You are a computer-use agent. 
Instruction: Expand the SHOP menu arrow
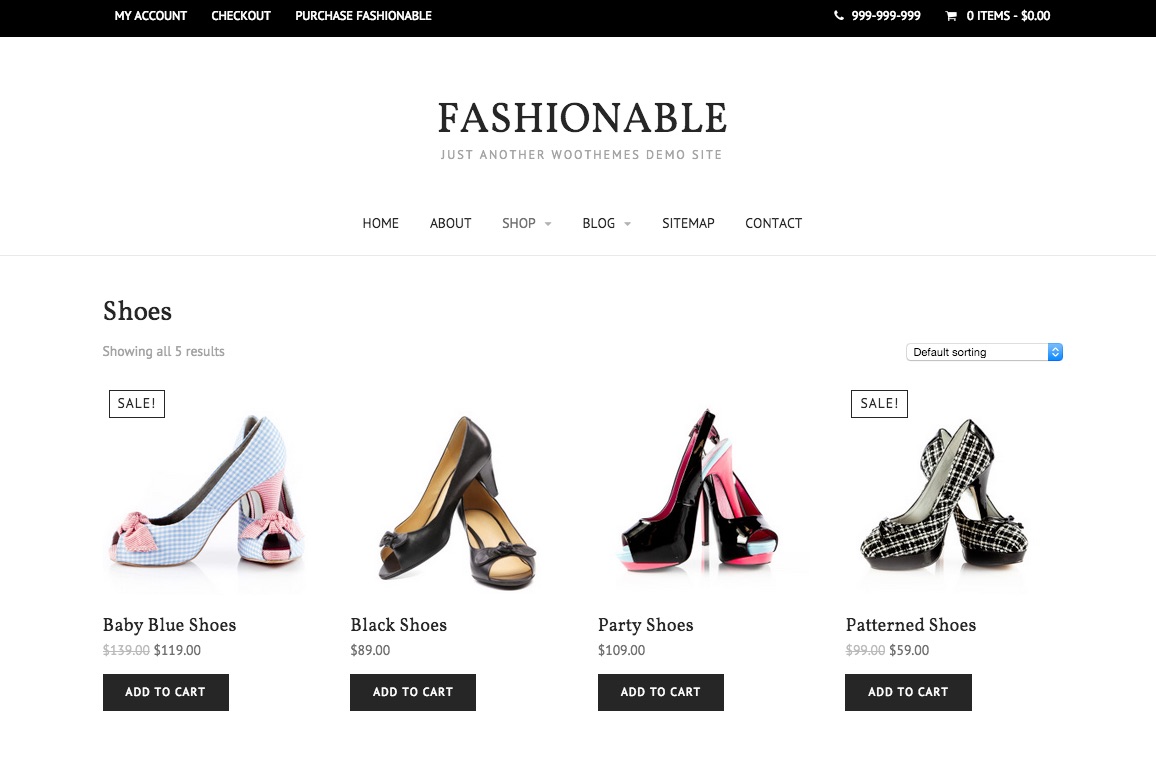(548, 224)
